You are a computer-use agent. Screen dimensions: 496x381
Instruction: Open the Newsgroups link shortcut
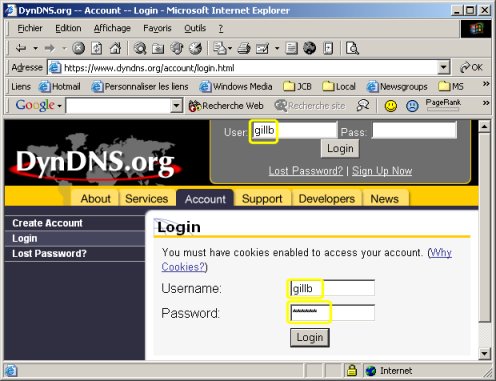click(397, 87)
